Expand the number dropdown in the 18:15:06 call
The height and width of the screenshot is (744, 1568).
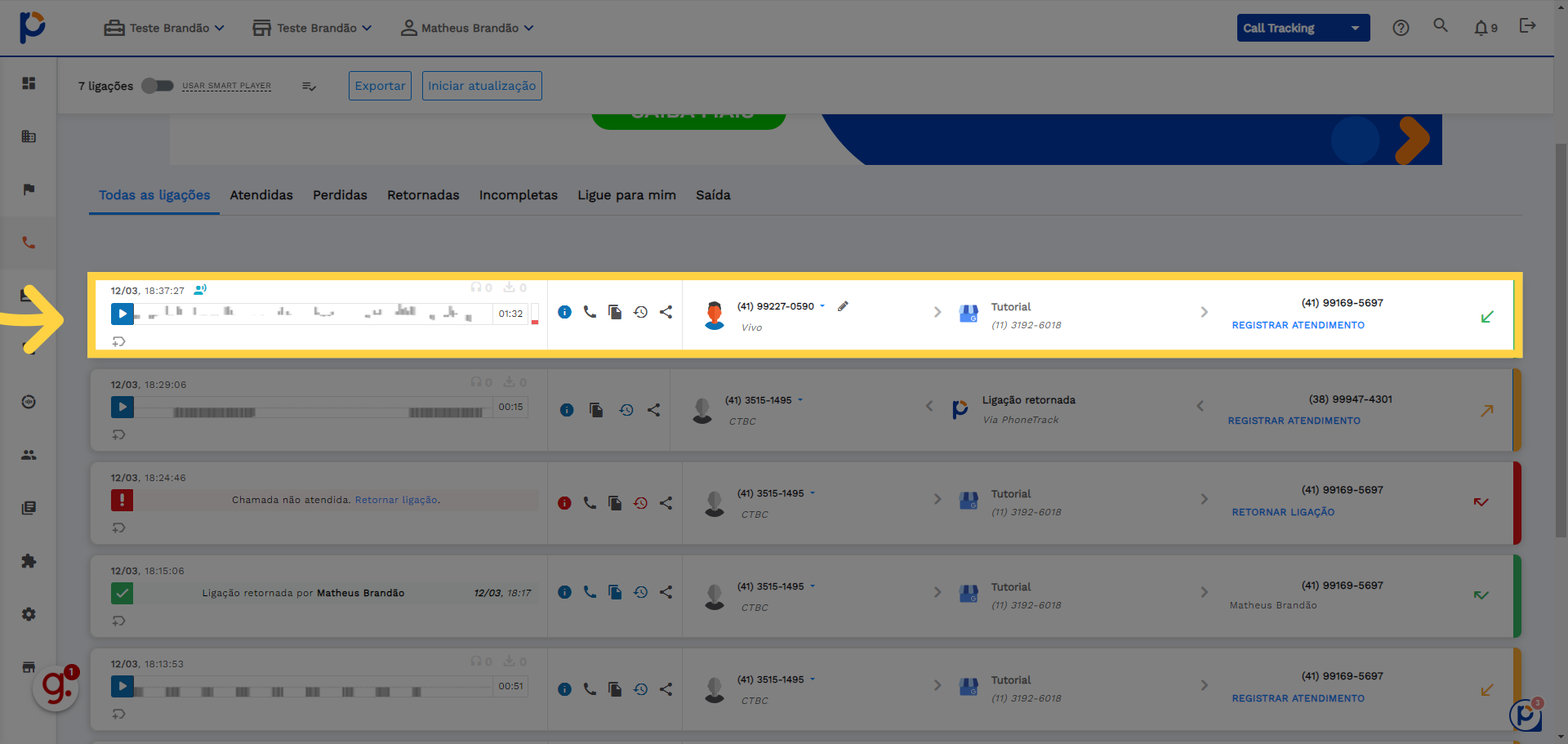(x=813, y=586)
